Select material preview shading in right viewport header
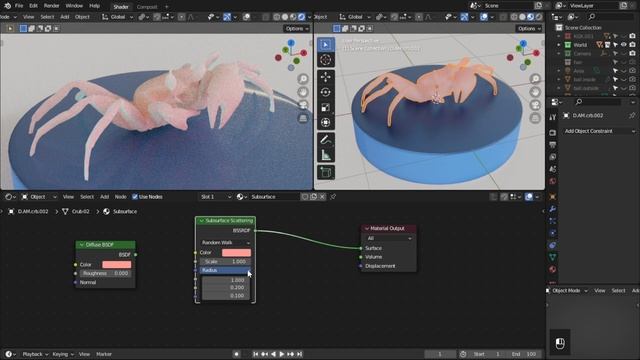The image size is (640, 360). 530,17
